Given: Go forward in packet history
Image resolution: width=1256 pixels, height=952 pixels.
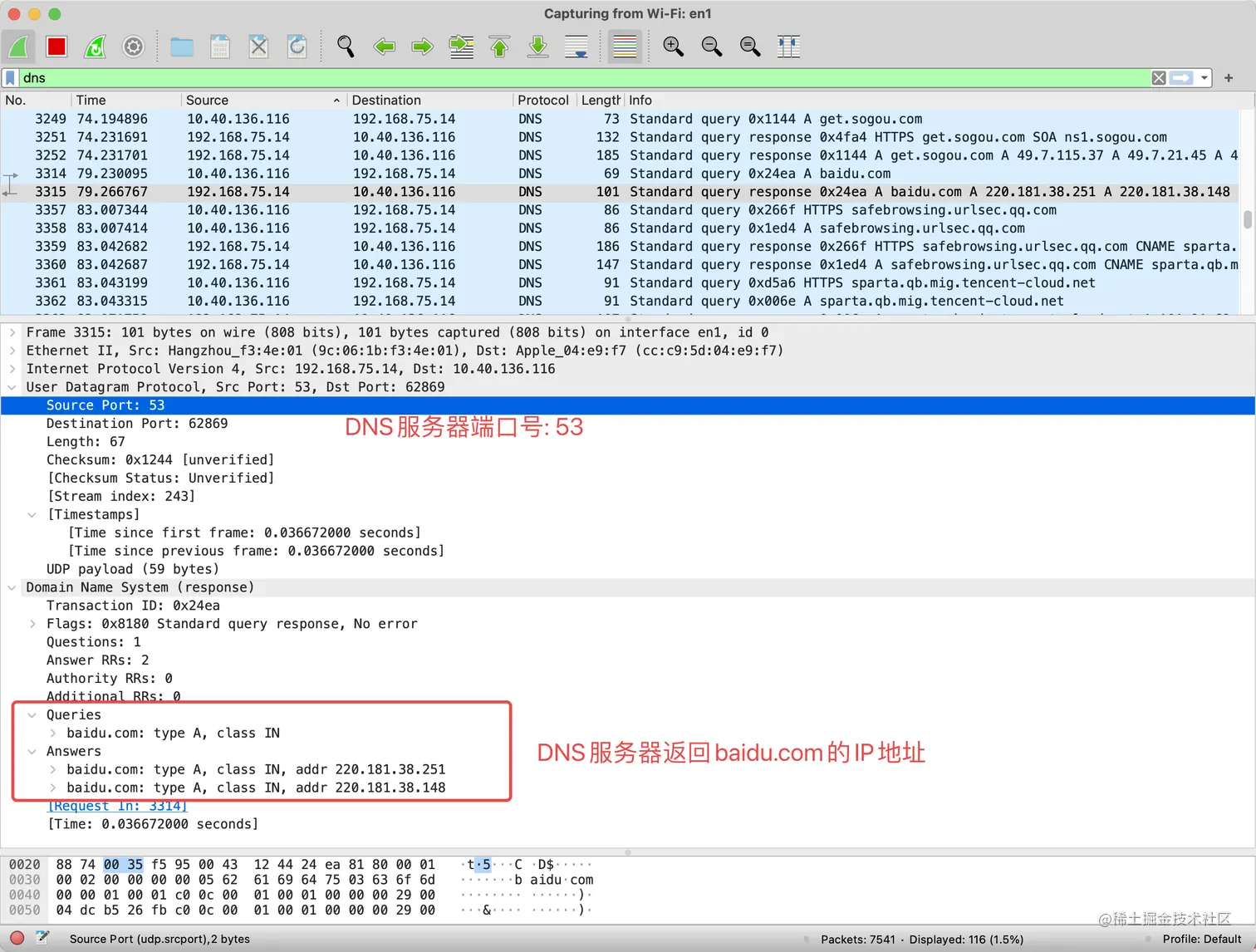Looking at the screenshot, I should tap(422, 47).
